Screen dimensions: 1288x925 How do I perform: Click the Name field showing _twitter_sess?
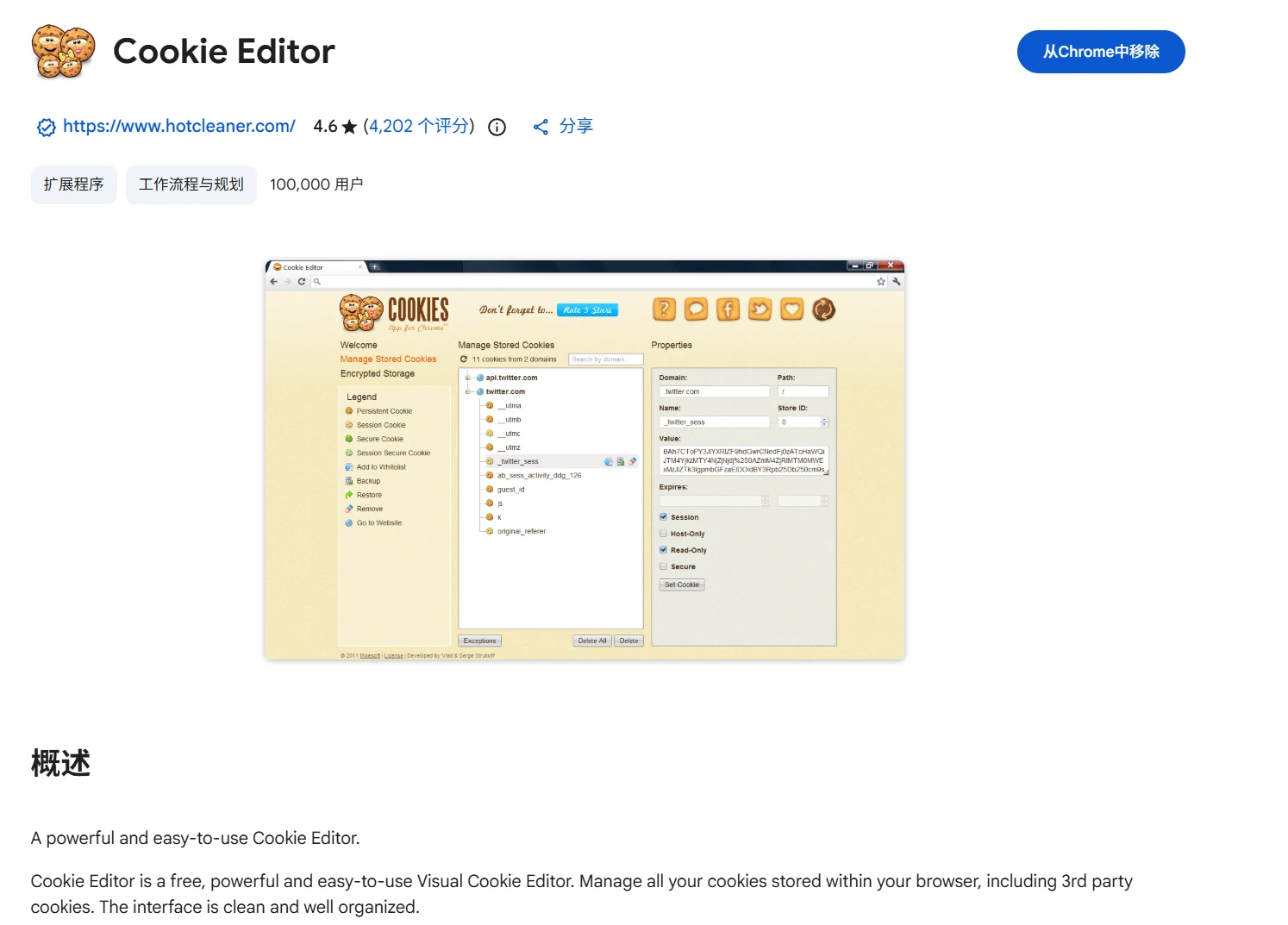pyautogui.click(x=715, y=422)
